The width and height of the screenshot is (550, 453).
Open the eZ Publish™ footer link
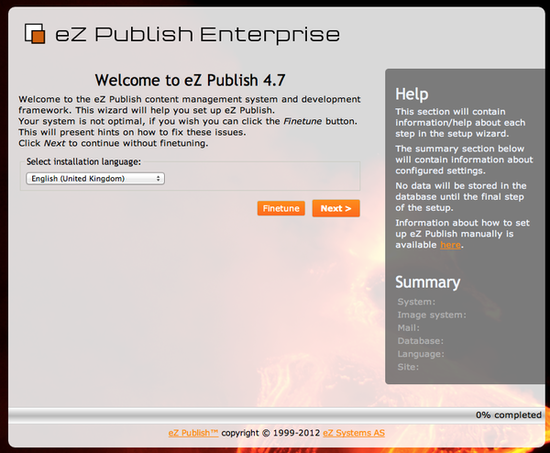click(193, 433)
